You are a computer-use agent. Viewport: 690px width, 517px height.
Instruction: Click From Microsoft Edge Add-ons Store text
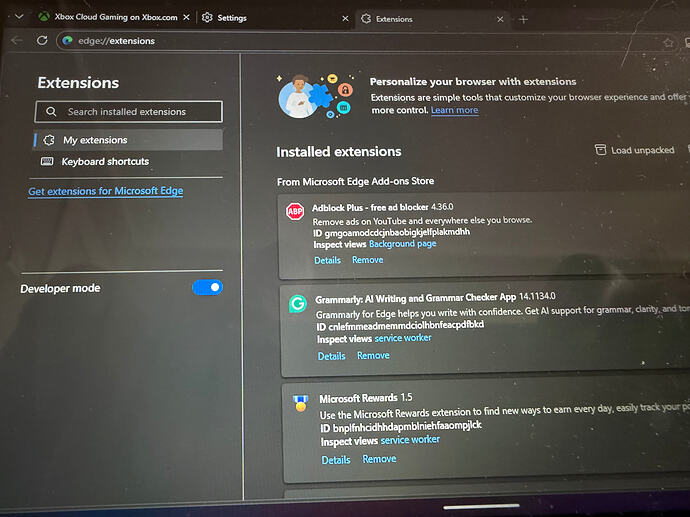tap(356, 181)
